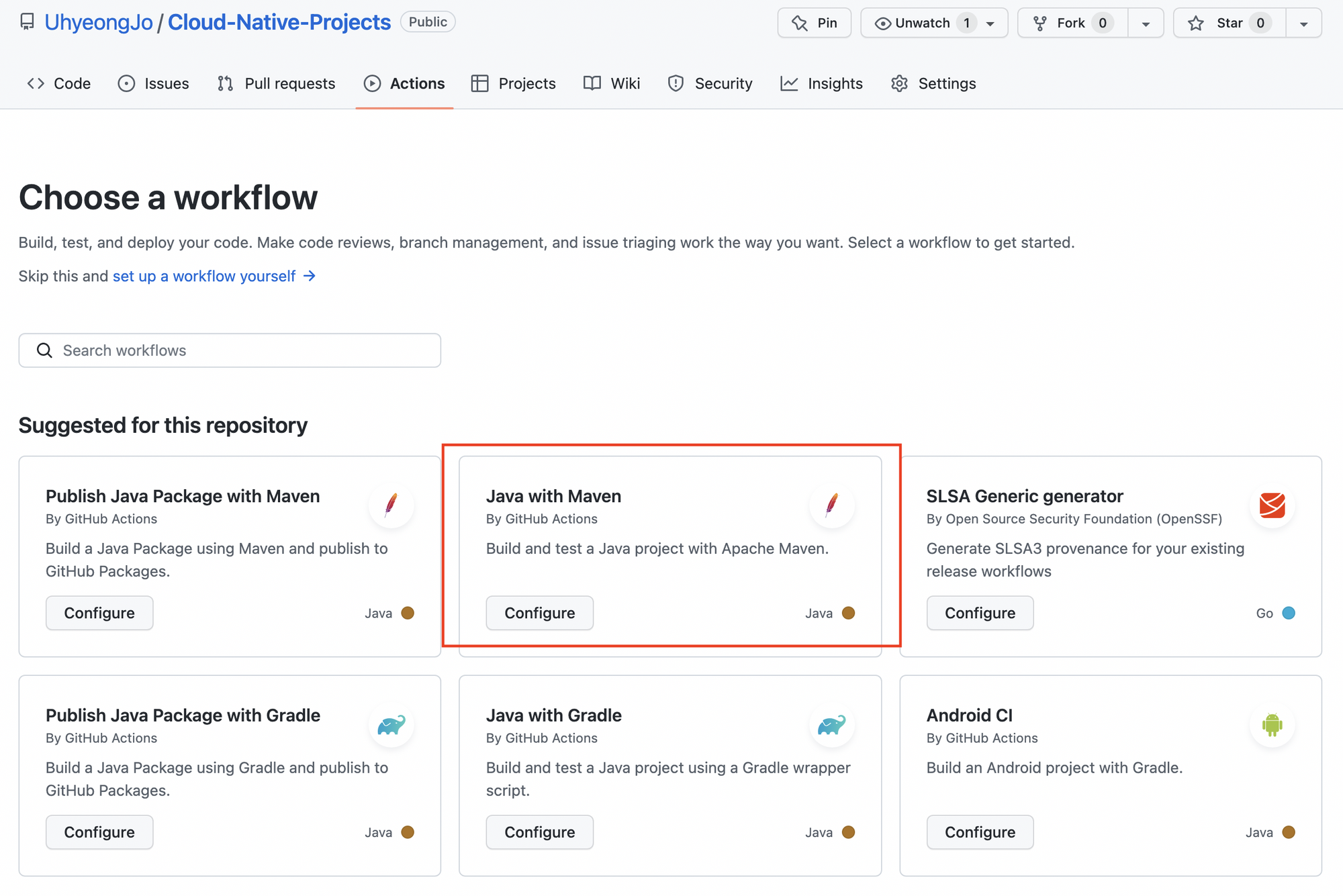Screen dimensions: 1343x896
Task: Expand the Fork dropdown arrow
Action: click(1146, 23)
